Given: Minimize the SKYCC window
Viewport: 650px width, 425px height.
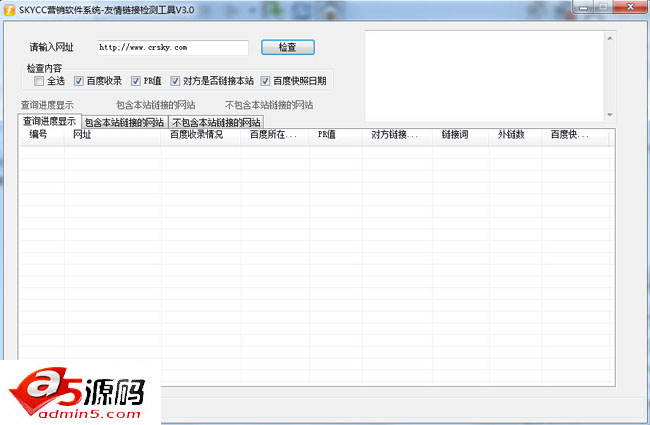Looking at the screenshot, I should pos(584,7).
